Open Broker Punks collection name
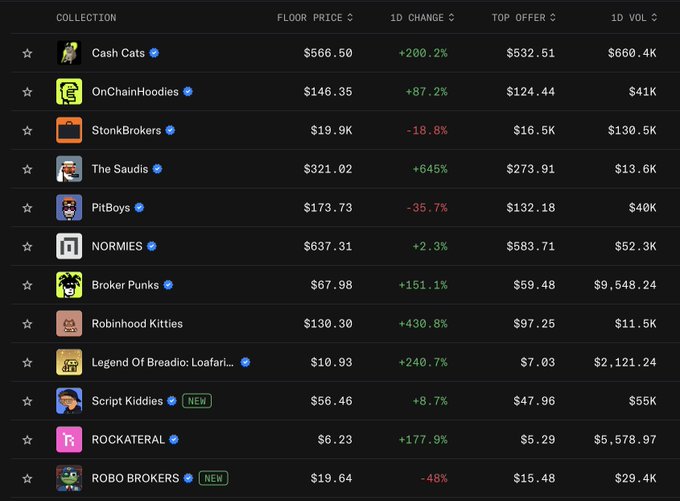This screenshot has height=501, width=680. [x=125, y=285]
